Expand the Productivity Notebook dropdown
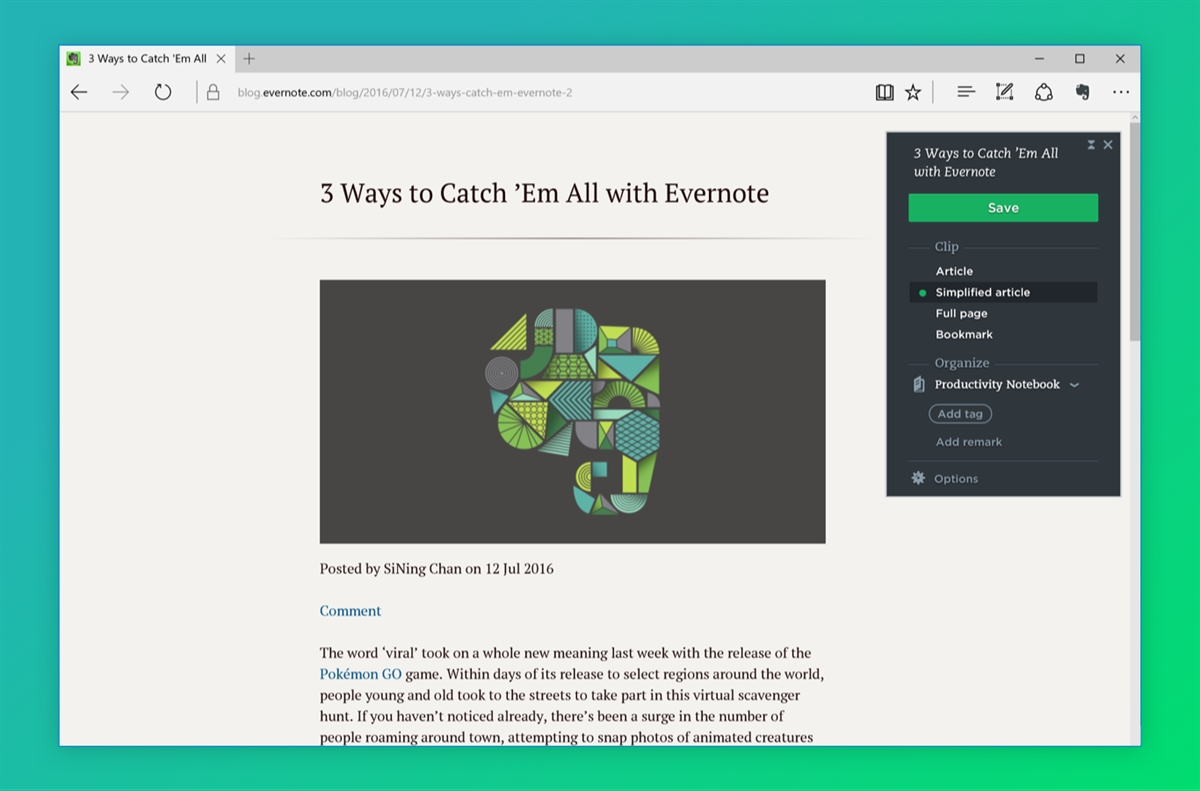The height and width of the screenshot is (791, 1200). pyautogui.click(x=1075, y=384)
